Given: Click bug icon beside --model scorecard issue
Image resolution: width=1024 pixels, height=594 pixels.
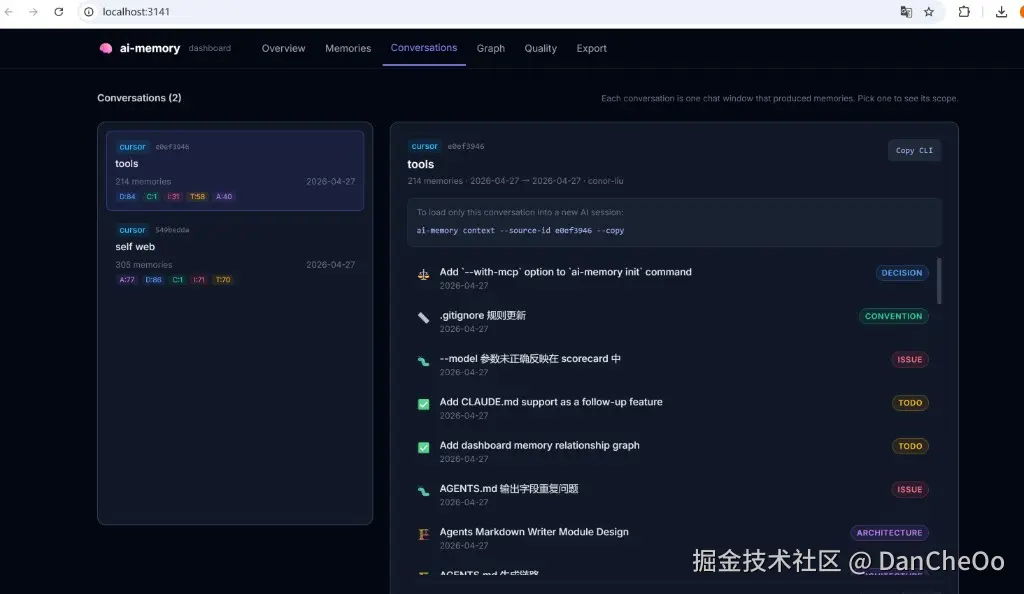Looking at the screenshot, I should (x=423, y=361).
